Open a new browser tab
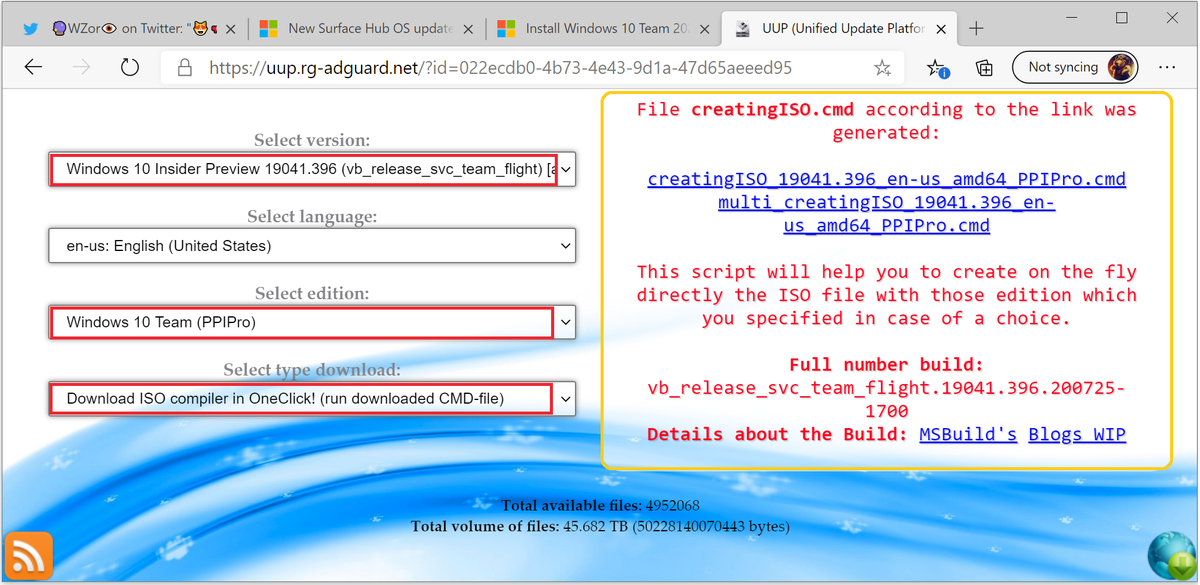1200x585 pixels. tap(976, 28)
